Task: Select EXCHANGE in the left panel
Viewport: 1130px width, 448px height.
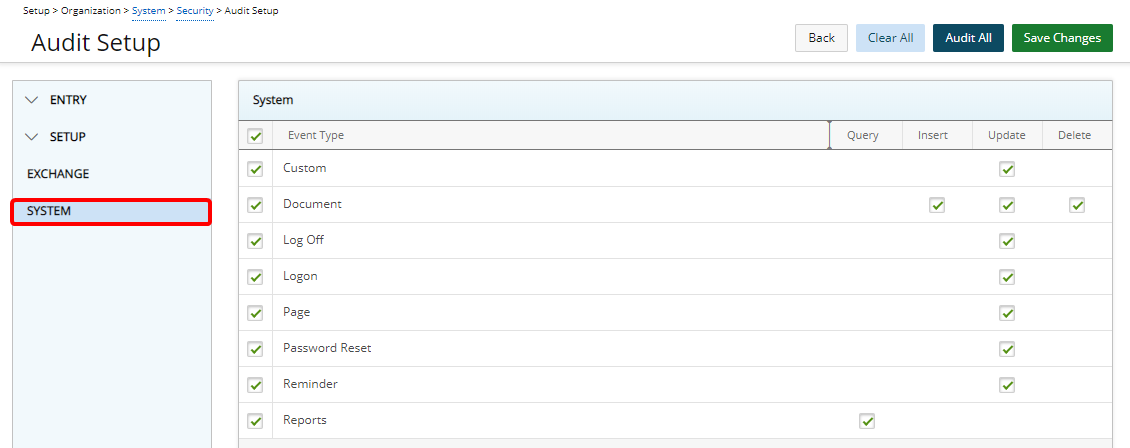Action: (x=58, y=174)
